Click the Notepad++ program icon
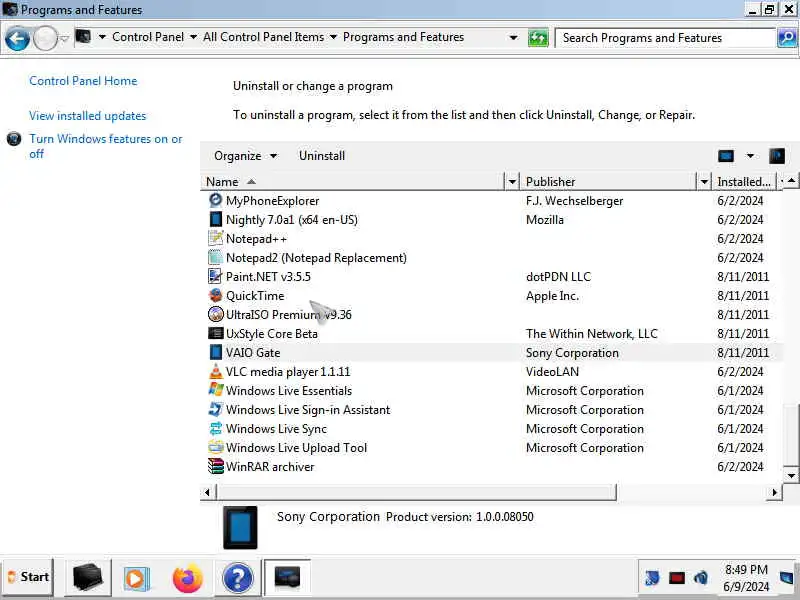 coord(215,238)
